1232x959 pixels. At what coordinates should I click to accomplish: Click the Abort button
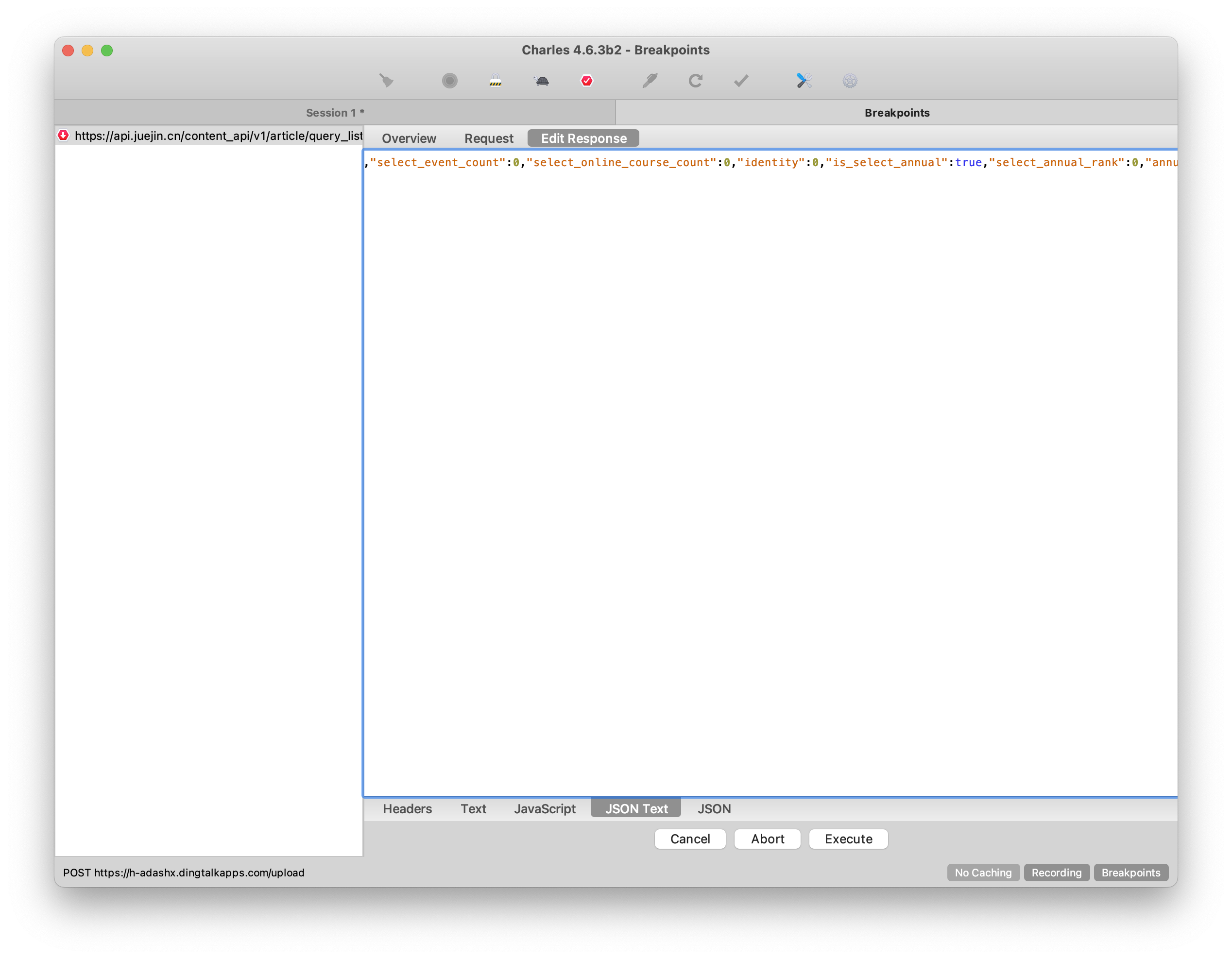(x=767, y=839)
